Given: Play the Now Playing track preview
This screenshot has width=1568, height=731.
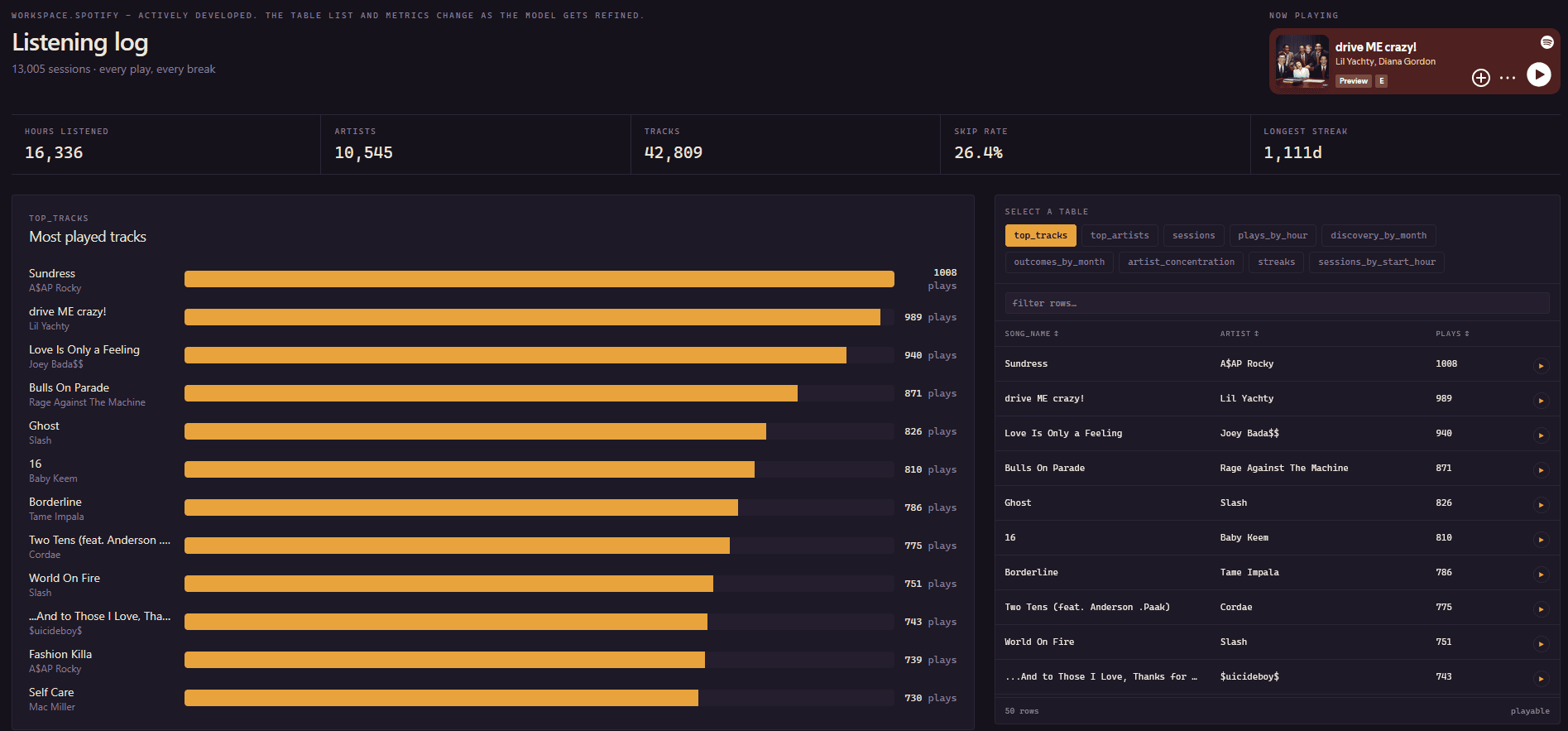Looking at the screenshot, I should 1538,75.
